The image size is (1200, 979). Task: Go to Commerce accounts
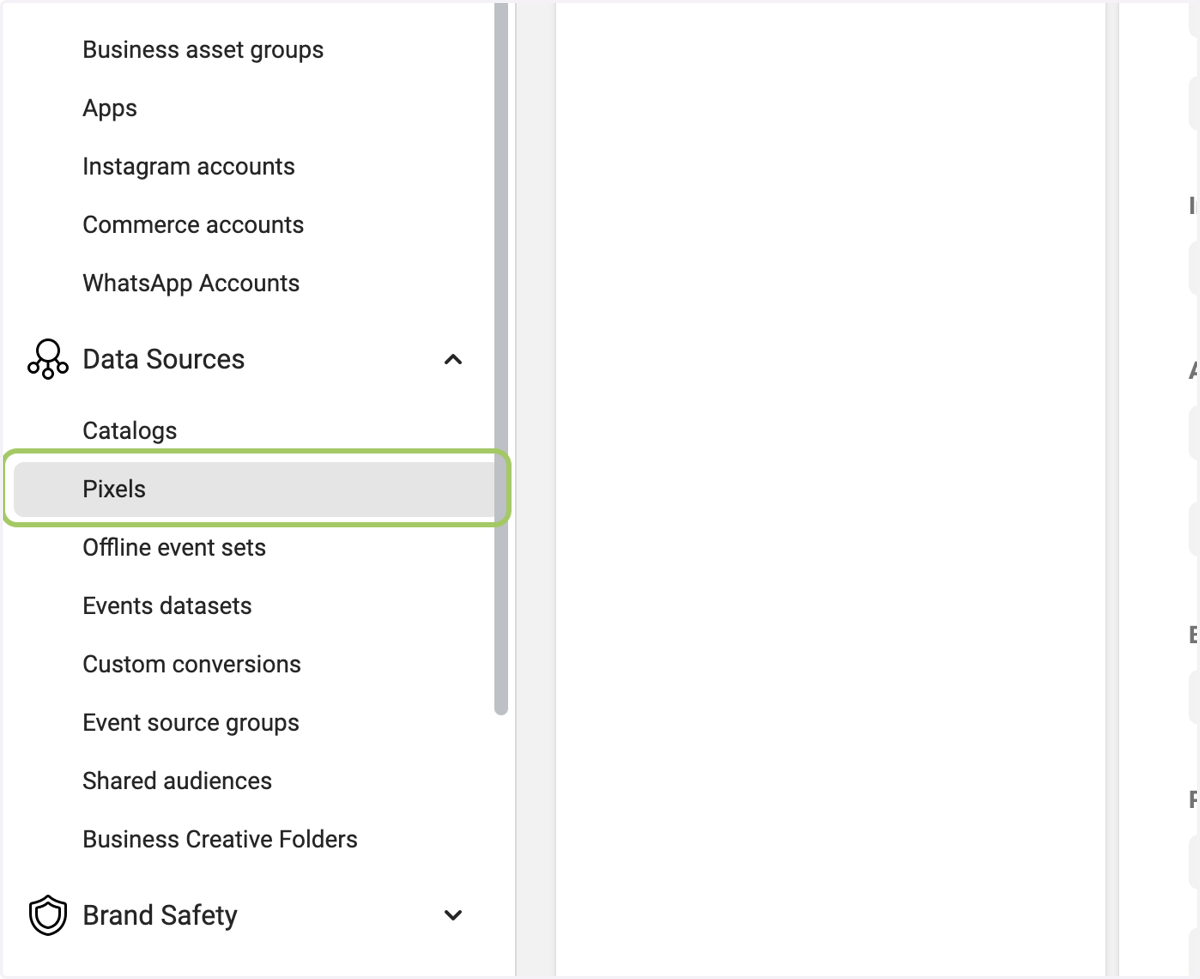193,225
